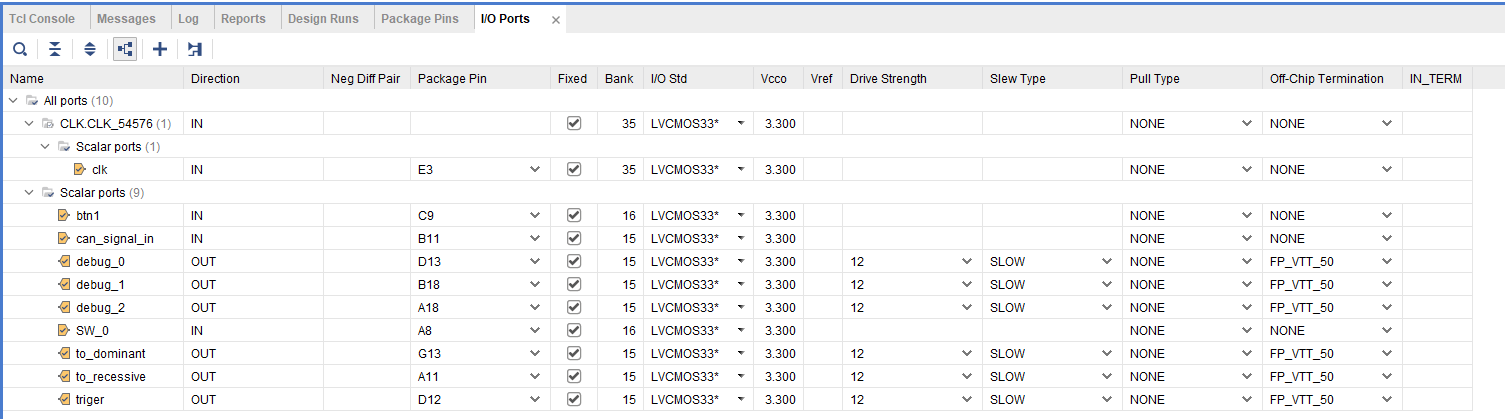This screenshot has width=1505, height=419.
Task: Uncheck the Fixed checkbox for btn1
Action: pyautogui.click(x=574, y=215)
